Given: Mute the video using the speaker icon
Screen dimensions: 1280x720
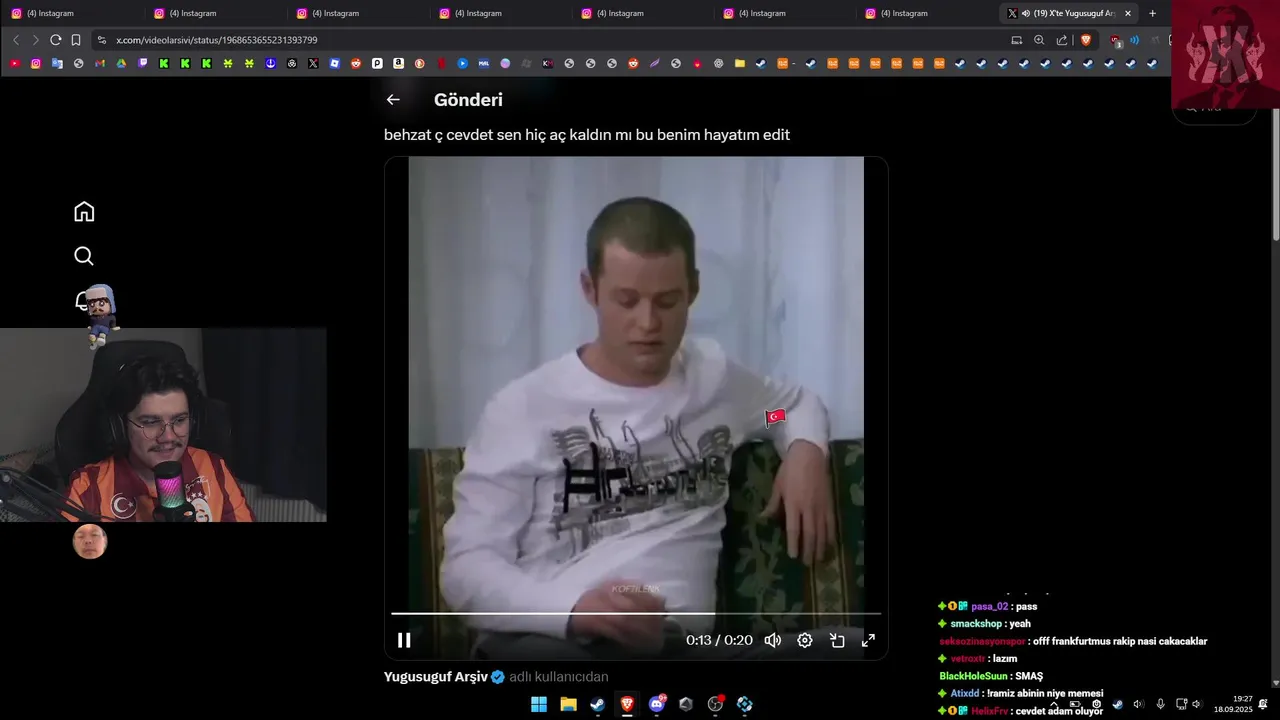Looking at the screenshot, I should tap(773, 640).
